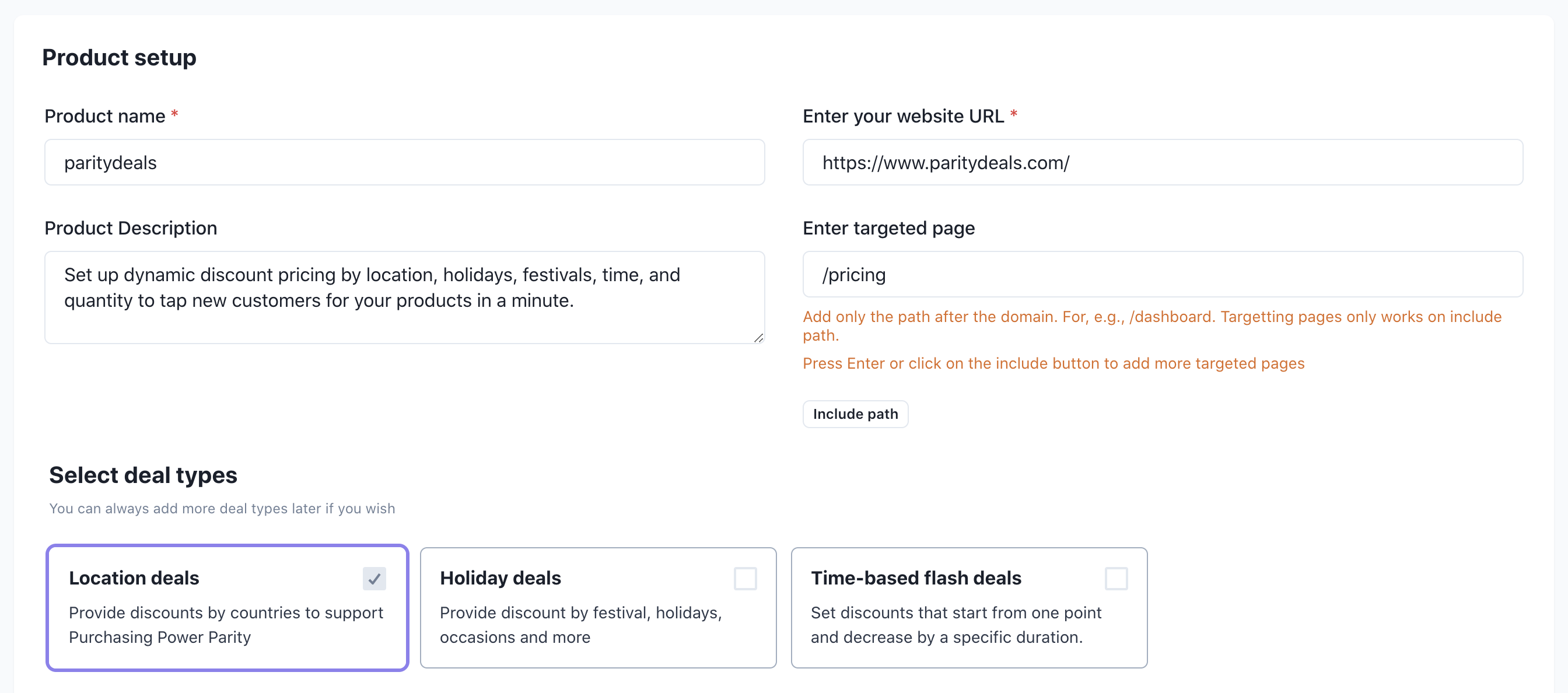The image size is (1568, 693).
Task: Choose the Time-based flash deals card title
Action: pos(915,578)
